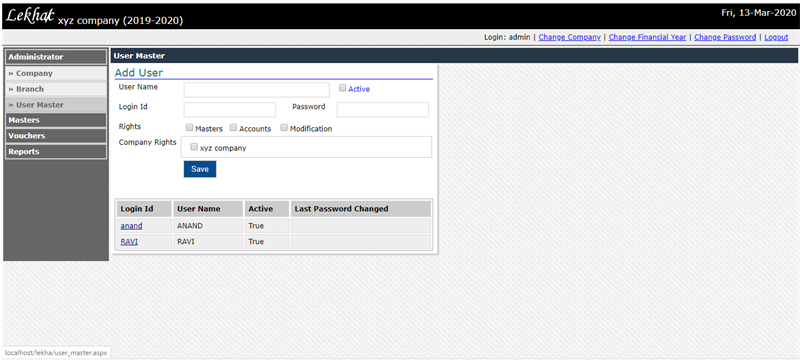
Task: Check the xyz company rights checkbox
Action: [194, 147]
